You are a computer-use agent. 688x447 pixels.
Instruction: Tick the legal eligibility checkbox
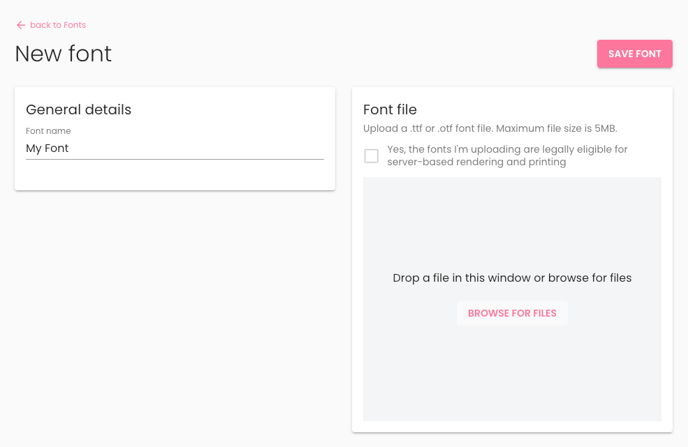tap(371, 156)
